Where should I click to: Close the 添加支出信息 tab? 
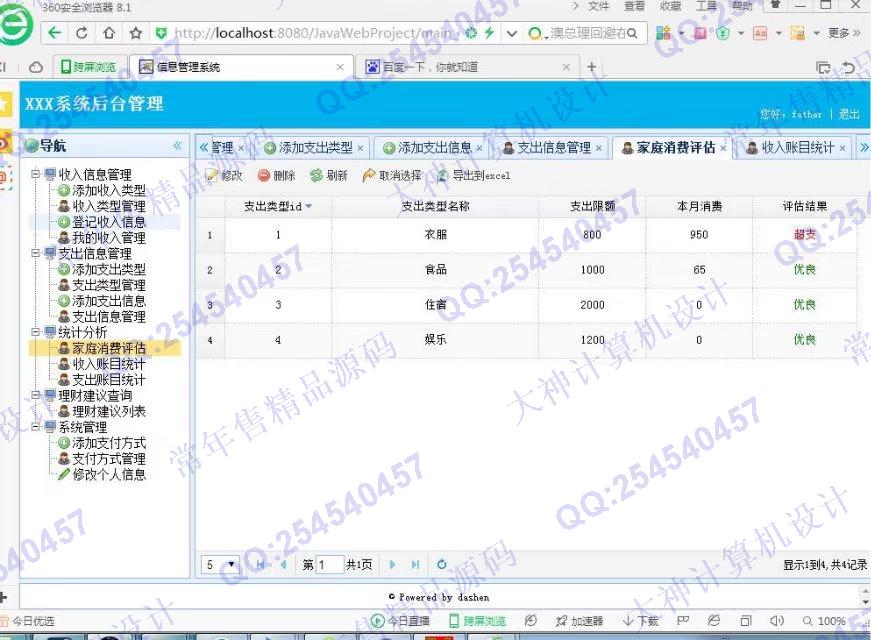479,148
